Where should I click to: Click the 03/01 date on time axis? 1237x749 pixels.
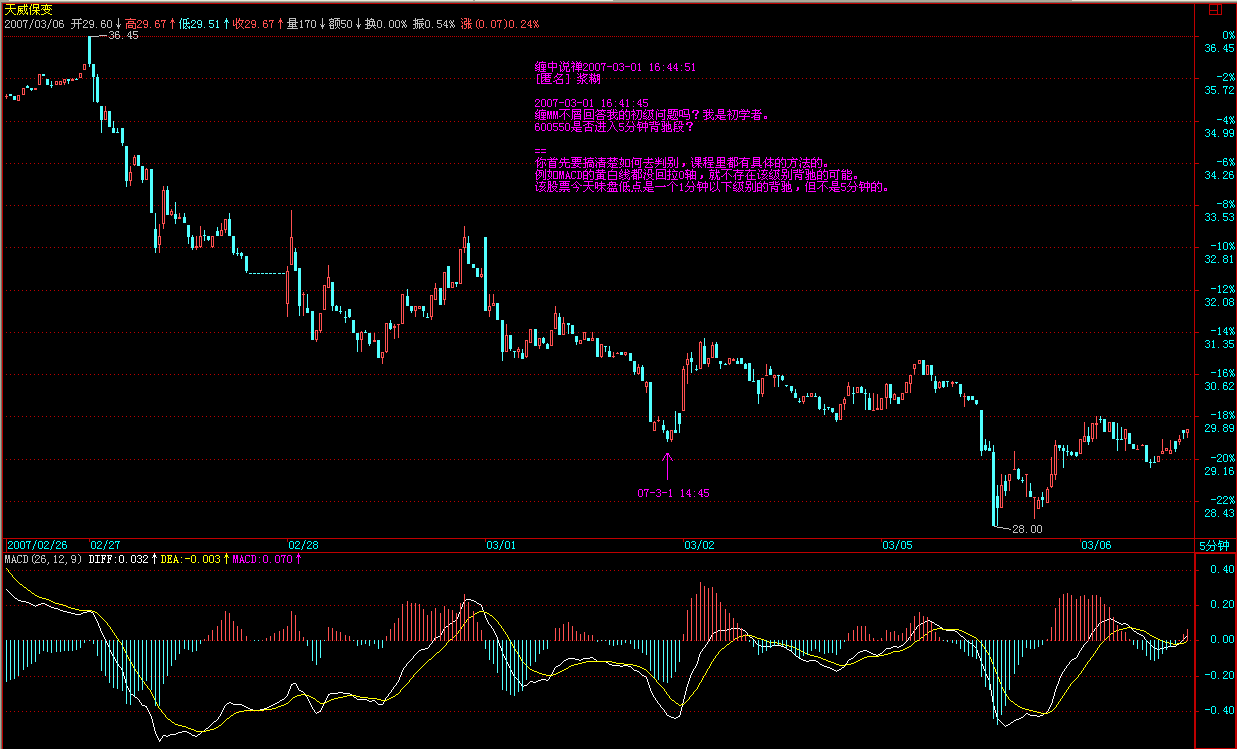[501, 546]
